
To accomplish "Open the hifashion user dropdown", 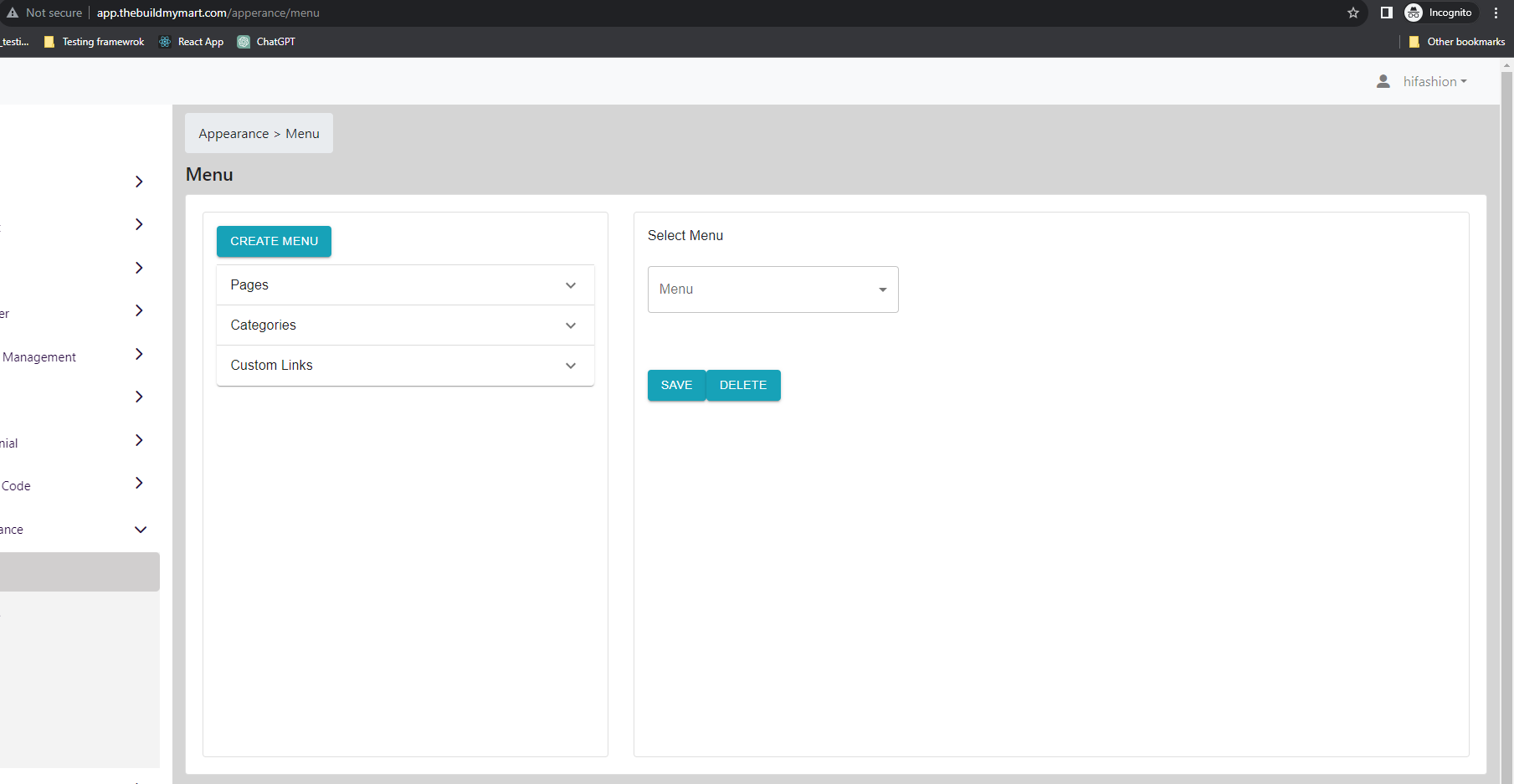I will [x=1434, y=82].
